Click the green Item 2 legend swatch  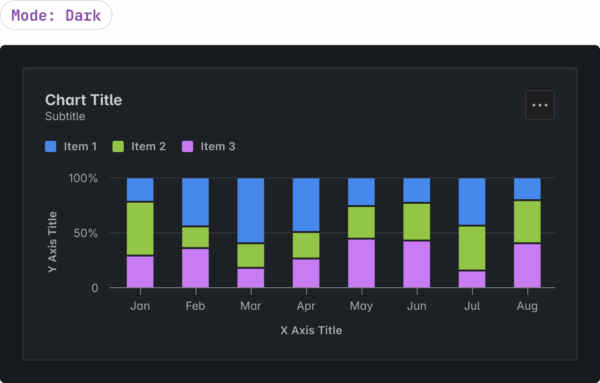point(118,147)
